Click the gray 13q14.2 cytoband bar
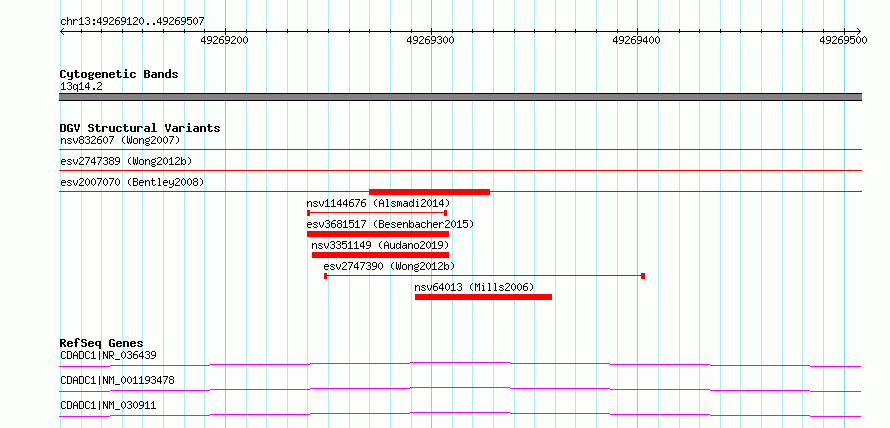 (460, 97)
